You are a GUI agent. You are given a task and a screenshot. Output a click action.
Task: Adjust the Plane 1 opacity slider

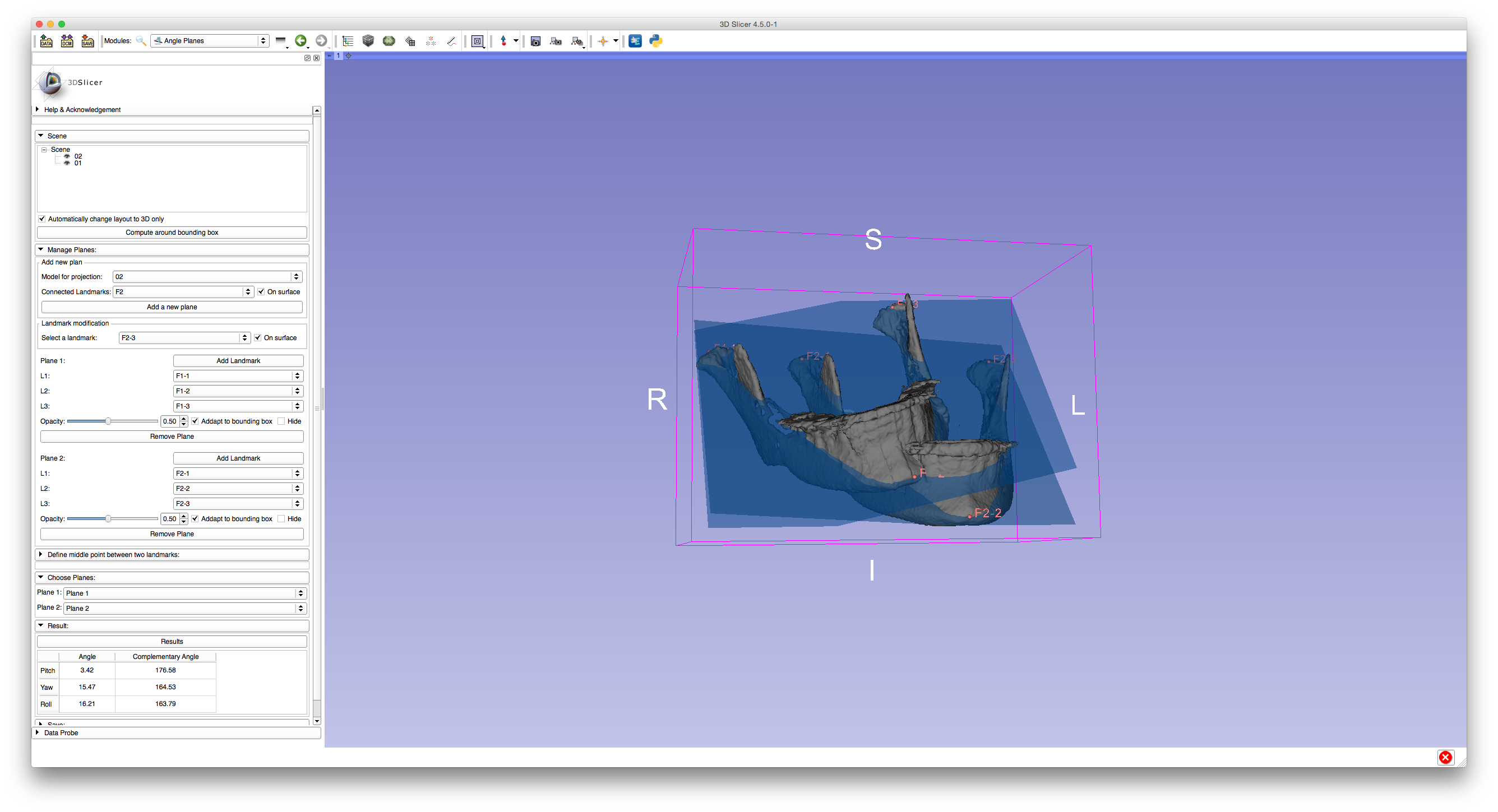point(108,421)
